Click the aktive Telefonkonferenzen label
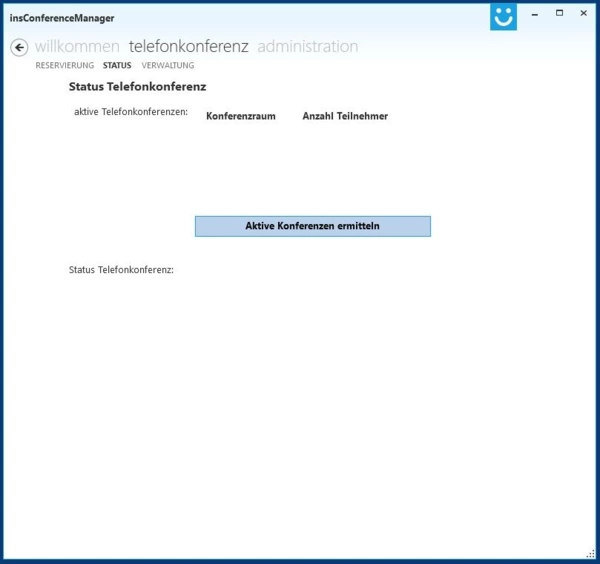Image resolution: width=600 pixels, height=564 pixels. coord(131,111)
